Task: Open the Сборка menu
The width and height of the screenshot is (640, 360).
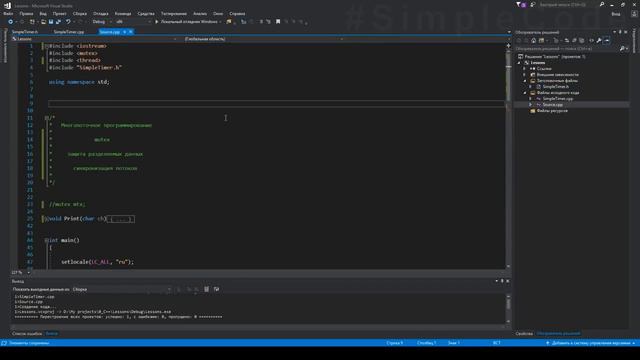Action: [x=80, y=13]
